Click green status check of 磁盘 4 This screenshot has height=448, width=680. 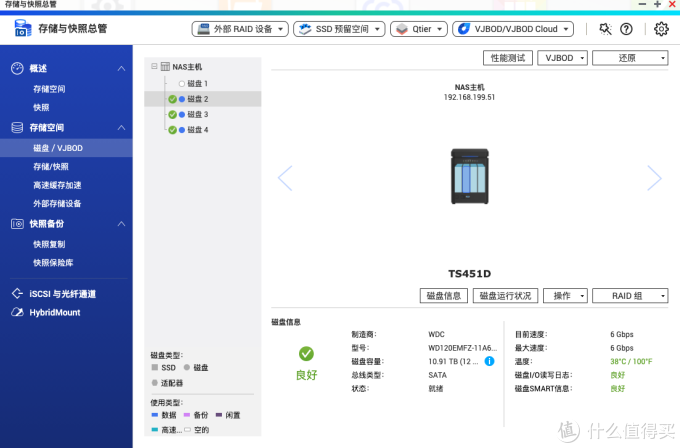click(172, 130)
